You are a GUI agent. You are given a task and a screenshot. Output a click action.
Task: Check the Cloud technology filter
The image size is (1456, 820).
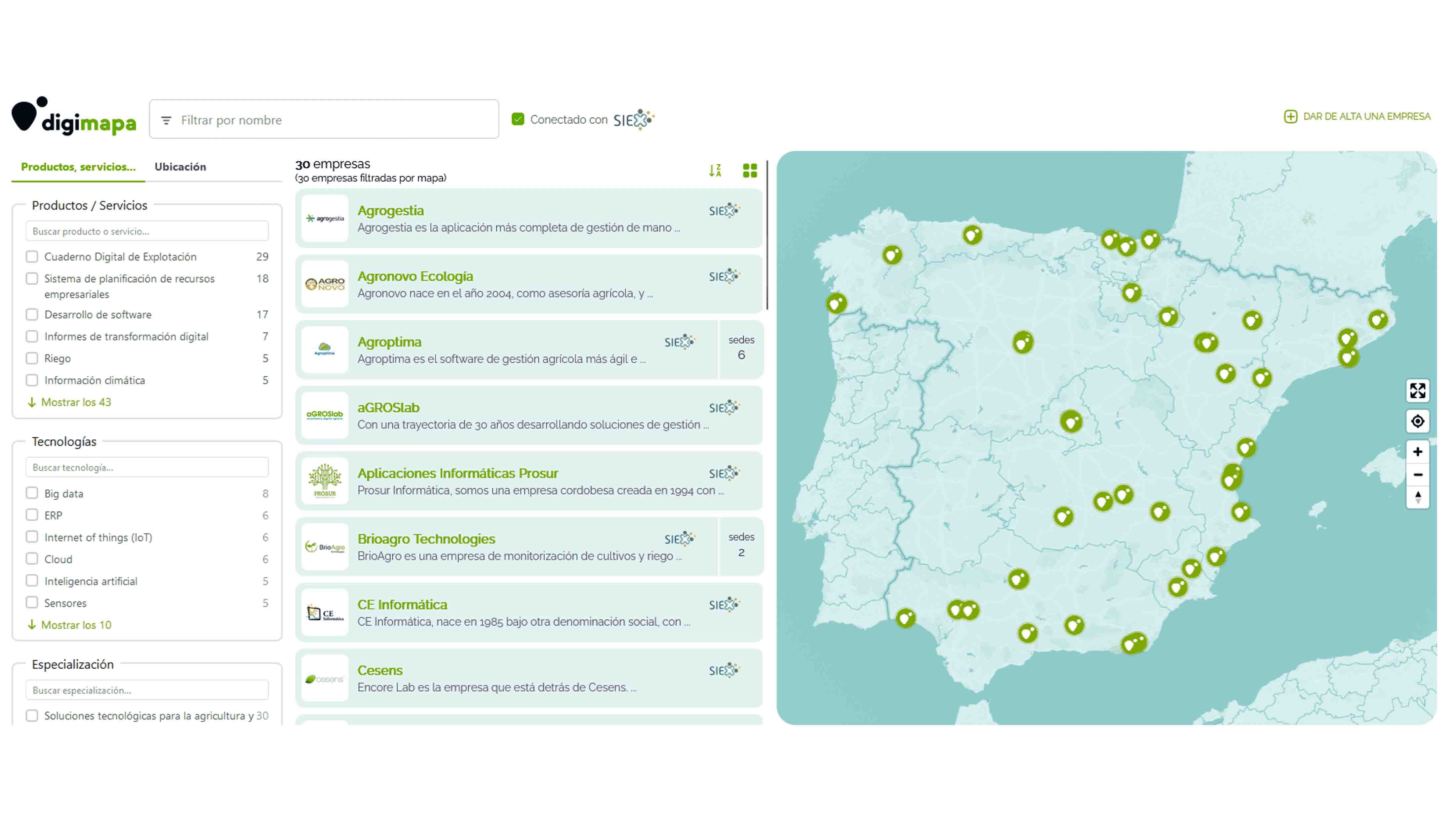[32, 559]
